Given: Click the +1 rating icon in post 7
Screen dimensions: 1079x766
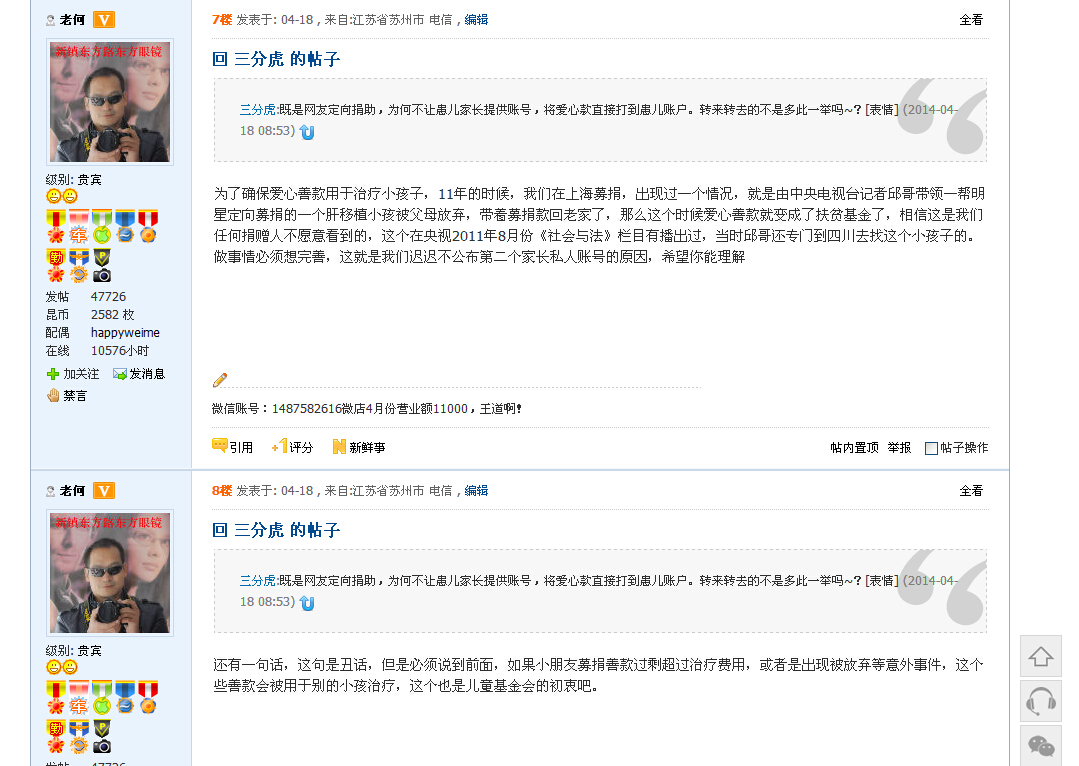Looking at the screenshot, I should point(279,446).
